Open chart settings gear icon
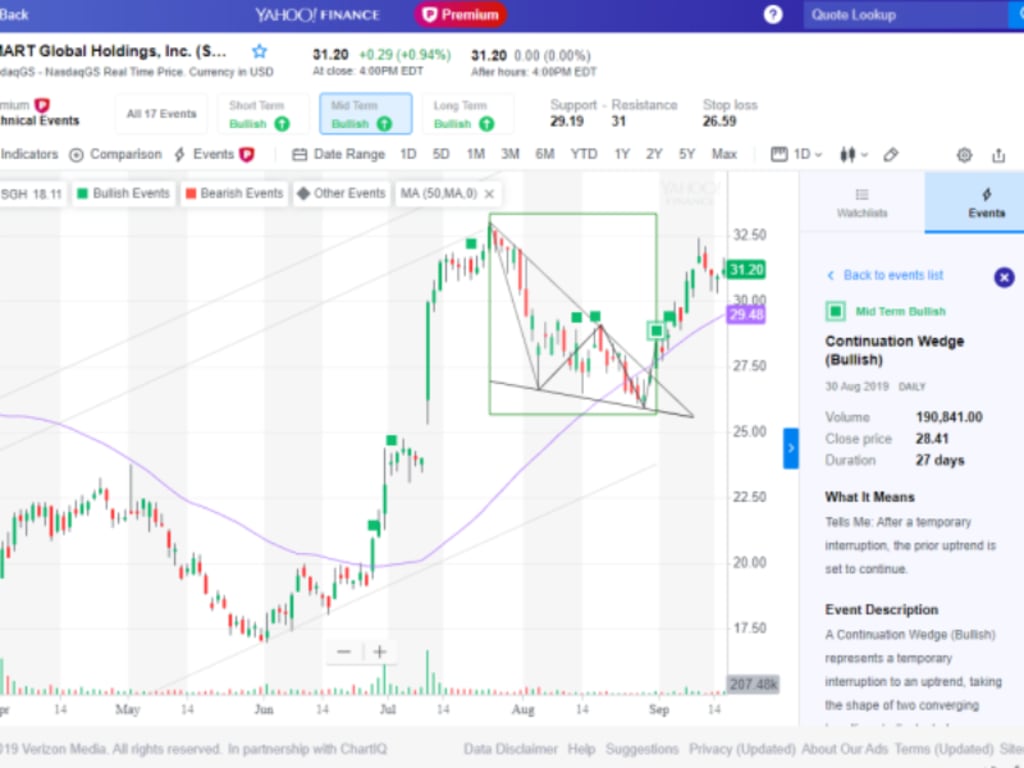Screen dimensions: 1024x768 pos(964,155)
